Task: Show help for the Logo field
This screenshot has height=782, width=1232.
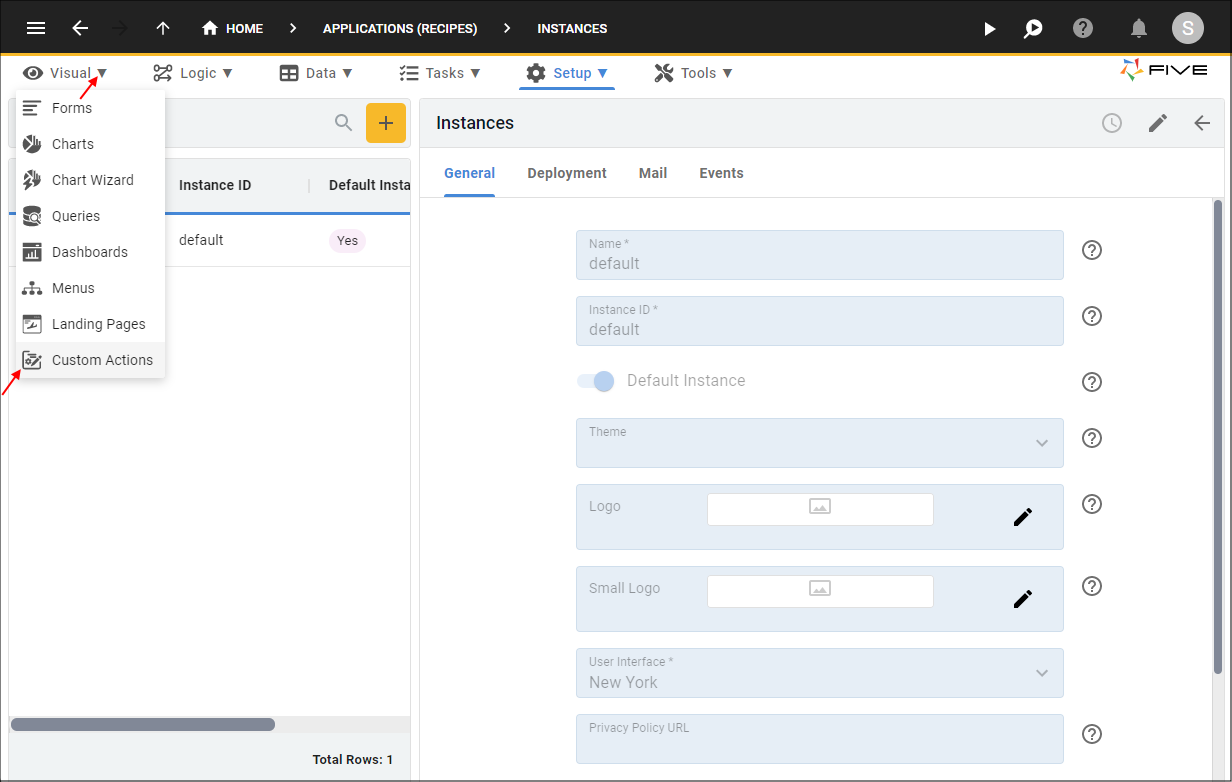Action: click(1092, 504)
